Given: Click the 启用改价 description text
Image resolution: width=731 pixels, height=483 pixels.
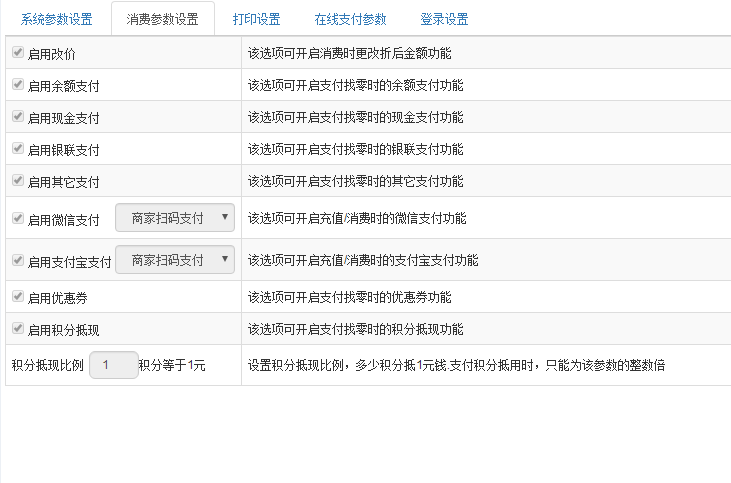Looking at the screenshot, I should click(356, 53).
